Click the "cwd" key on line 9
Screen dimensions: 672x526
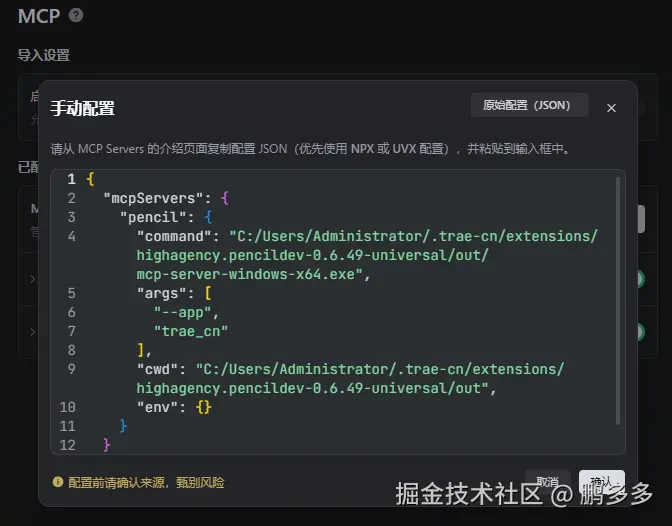(x=157, y=369)
